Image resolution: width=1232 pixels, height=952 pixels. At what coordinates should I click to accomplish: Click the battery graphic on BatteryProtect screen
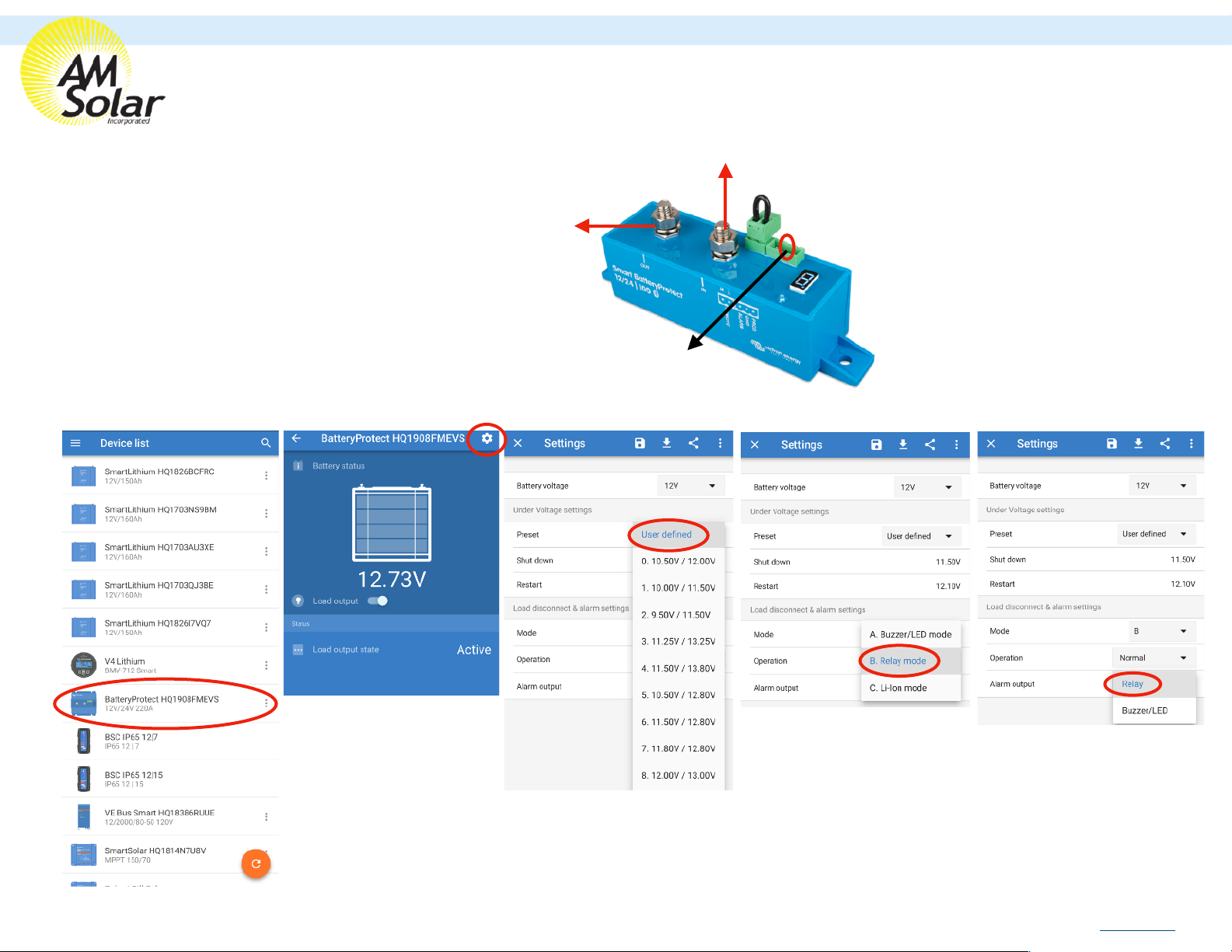click(392, 523)
